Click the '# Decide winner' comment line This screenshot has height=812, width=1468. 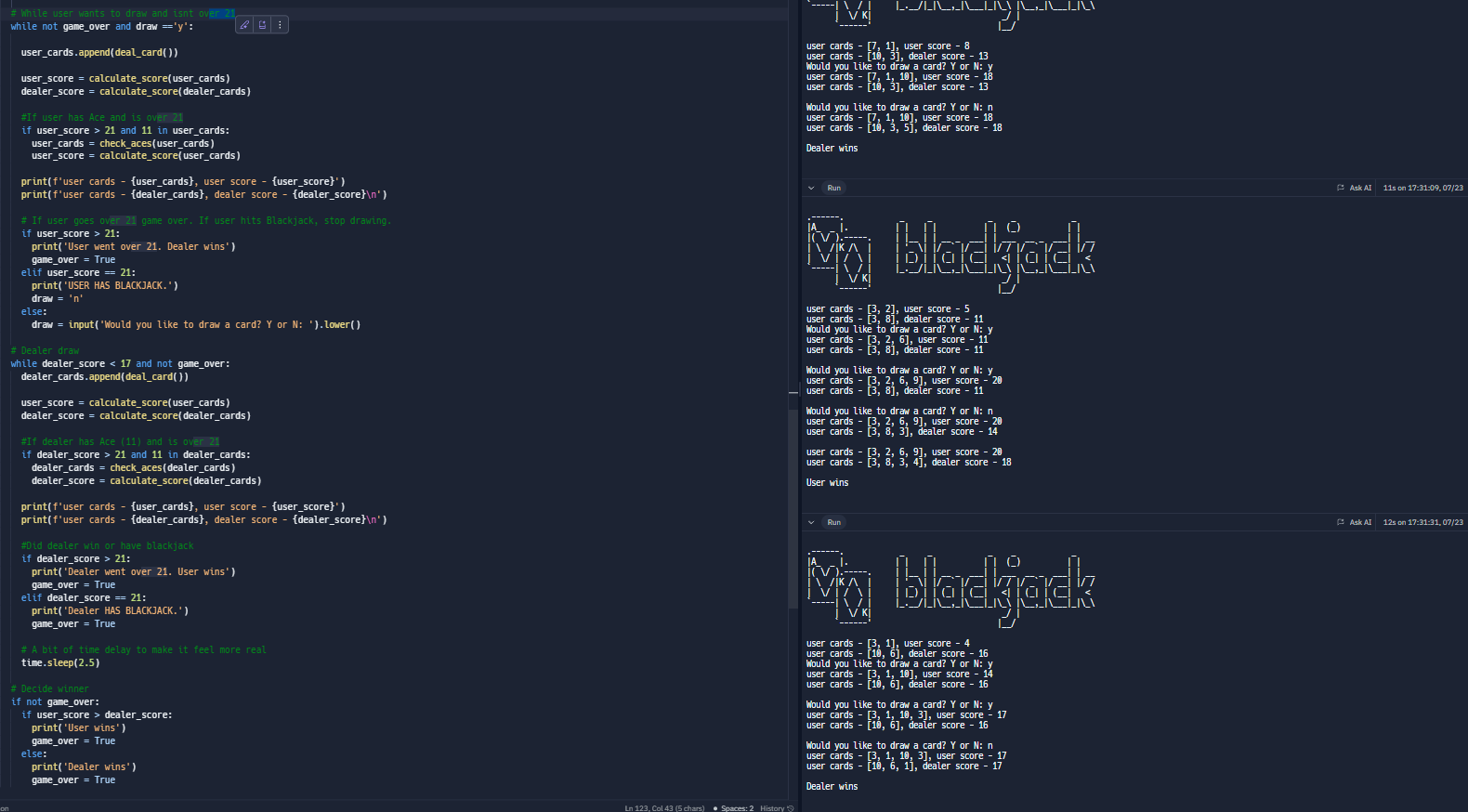click(x=49, y=689)
